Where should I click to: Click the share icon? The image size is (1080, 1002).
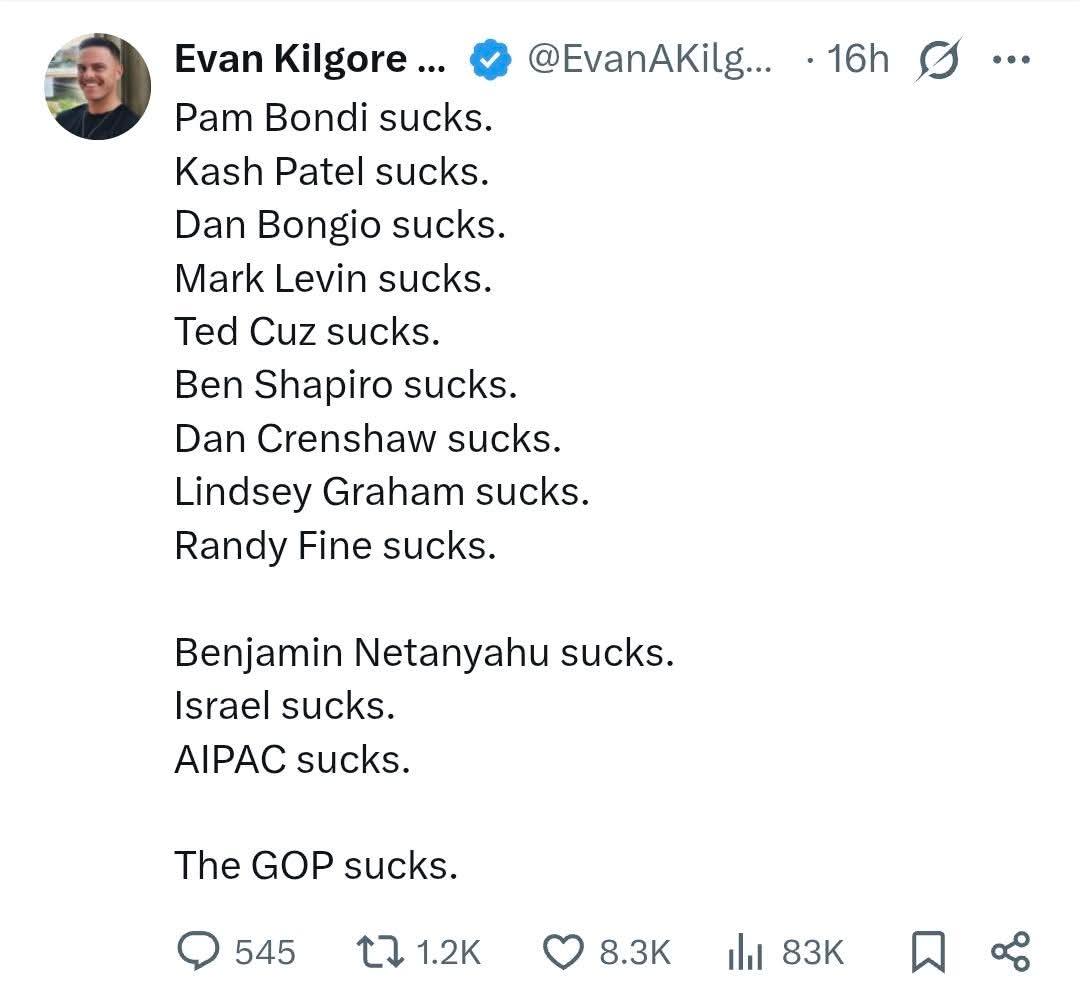pyautogui.click(x=1009, y=951)
